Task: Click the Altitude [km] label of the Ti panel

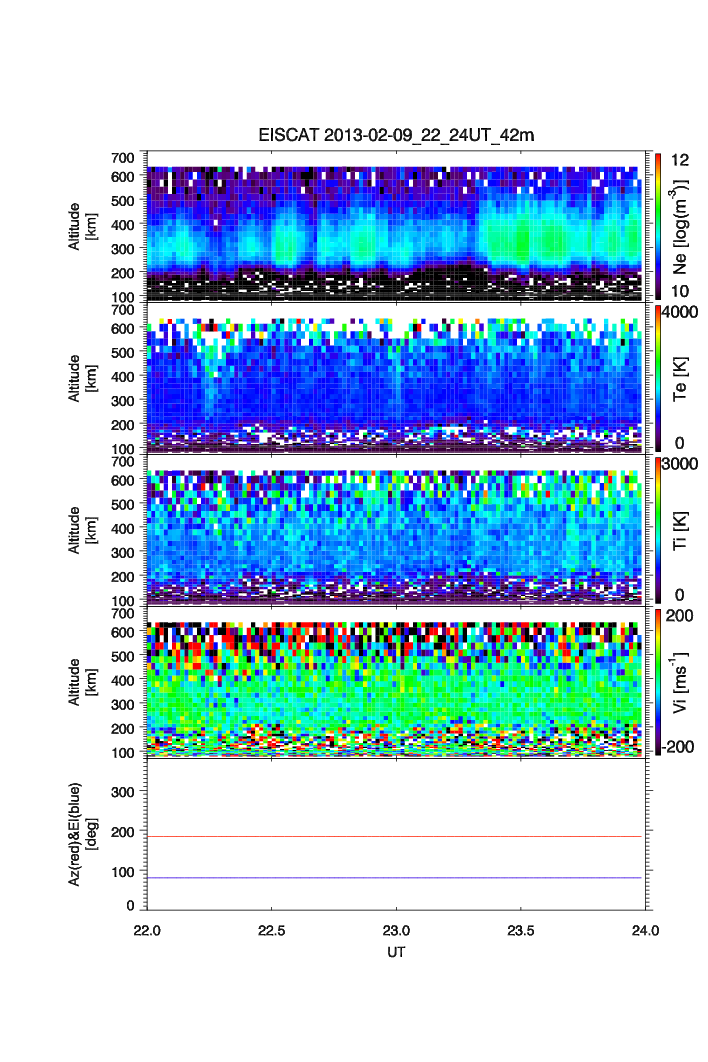Action: [82, 530]
